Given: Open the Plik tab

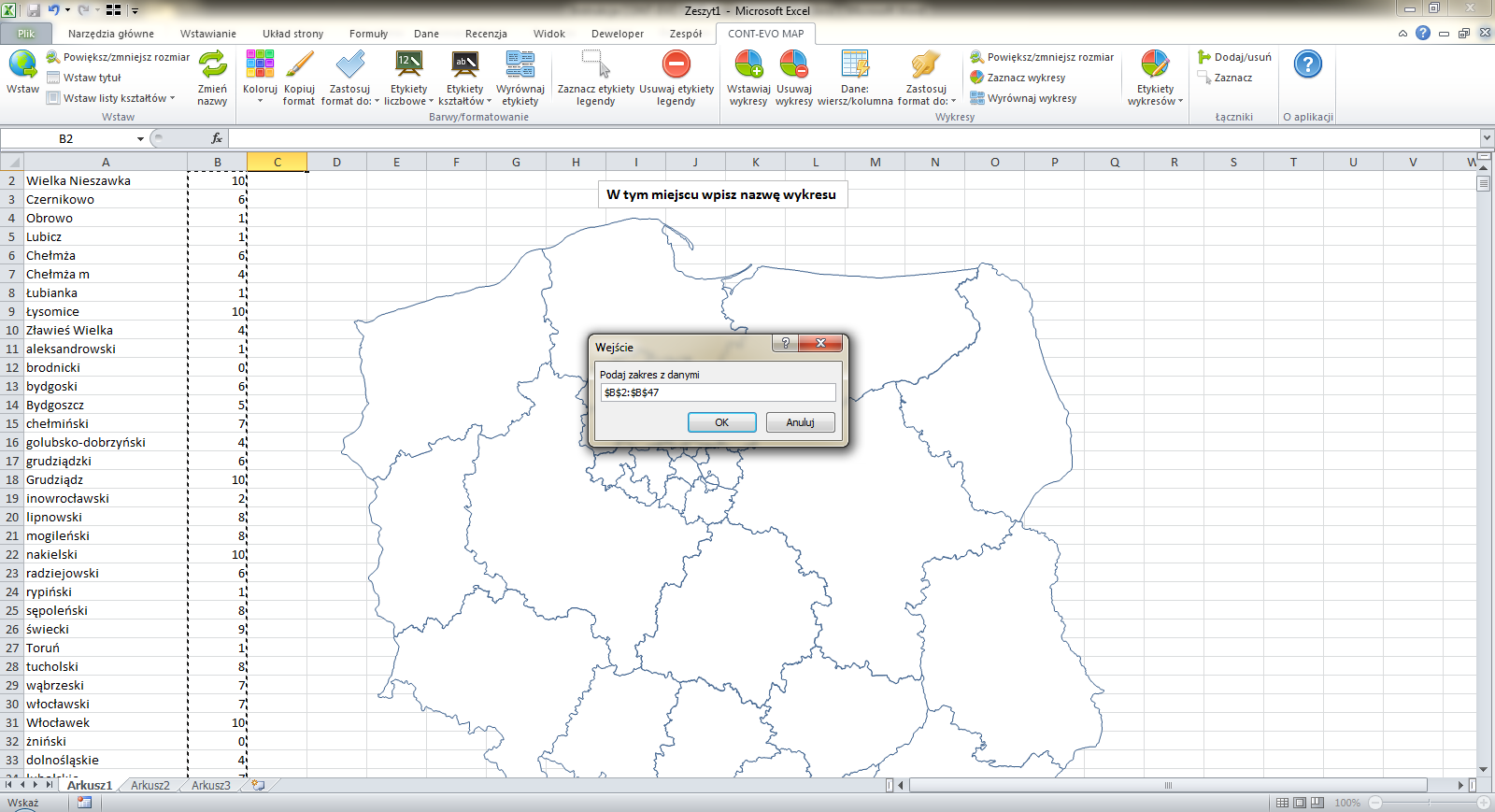Looking at the screenshot, I should point(25,34).
